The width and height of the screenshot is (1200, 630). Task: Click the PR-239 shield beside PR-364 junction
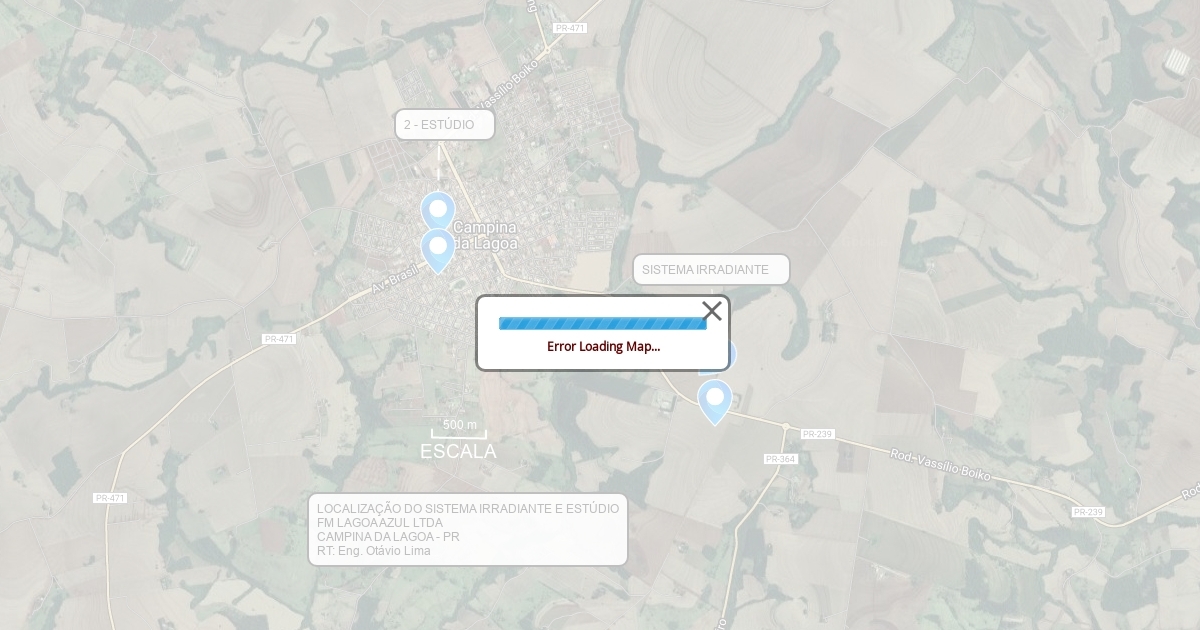tap(818, 434)
